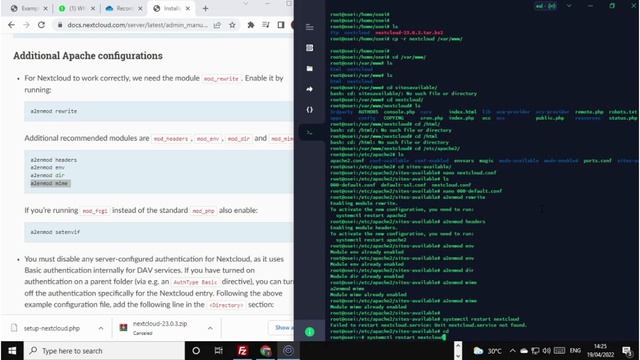The image size is (640, 360).
Task: Open Chrome from the taskbar
Action: (266, 351)
